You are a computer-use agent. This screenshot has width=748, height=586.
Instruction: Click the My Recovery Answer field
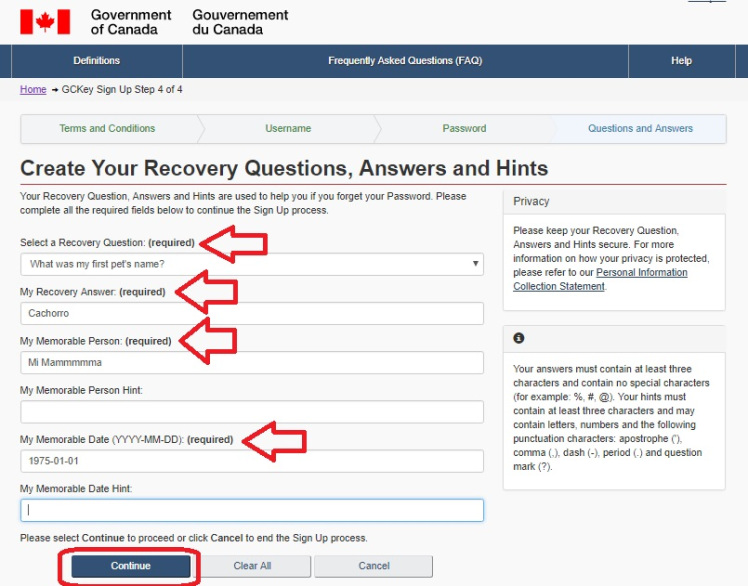[251, 313]
